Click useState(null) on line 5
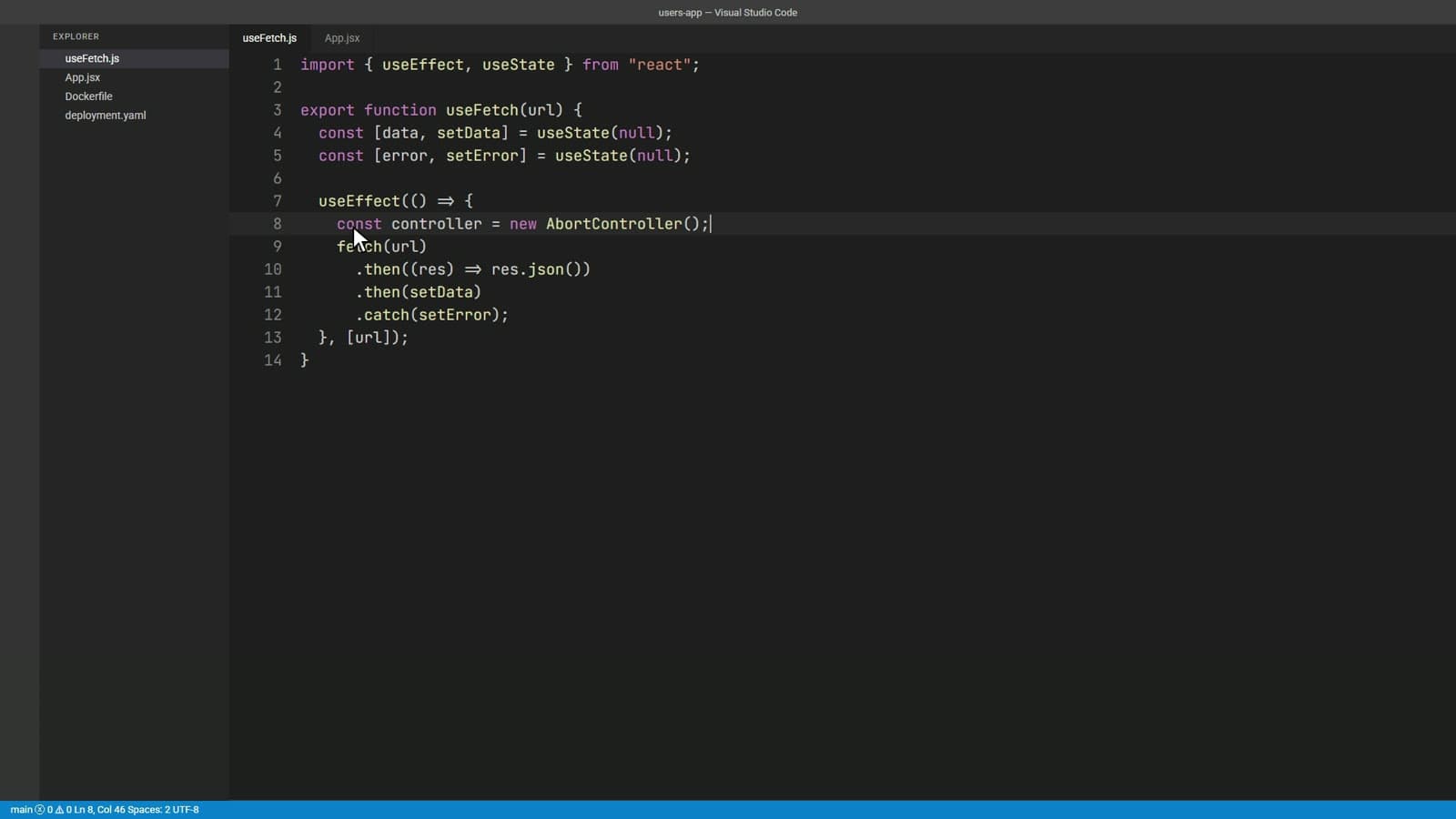 pos(619,156)
